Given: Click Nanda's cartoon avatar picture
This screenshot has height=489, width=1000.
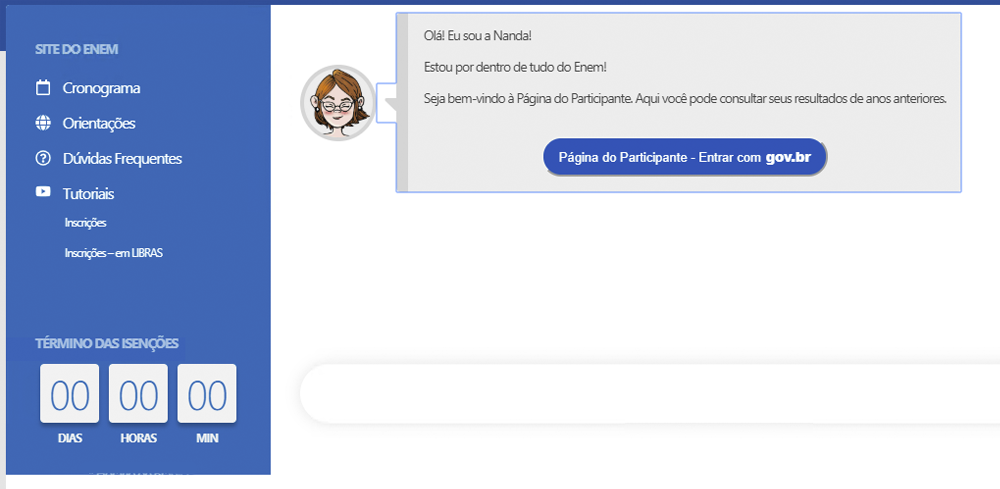Looking at the screenshot, I should click(x=338, y=103).
